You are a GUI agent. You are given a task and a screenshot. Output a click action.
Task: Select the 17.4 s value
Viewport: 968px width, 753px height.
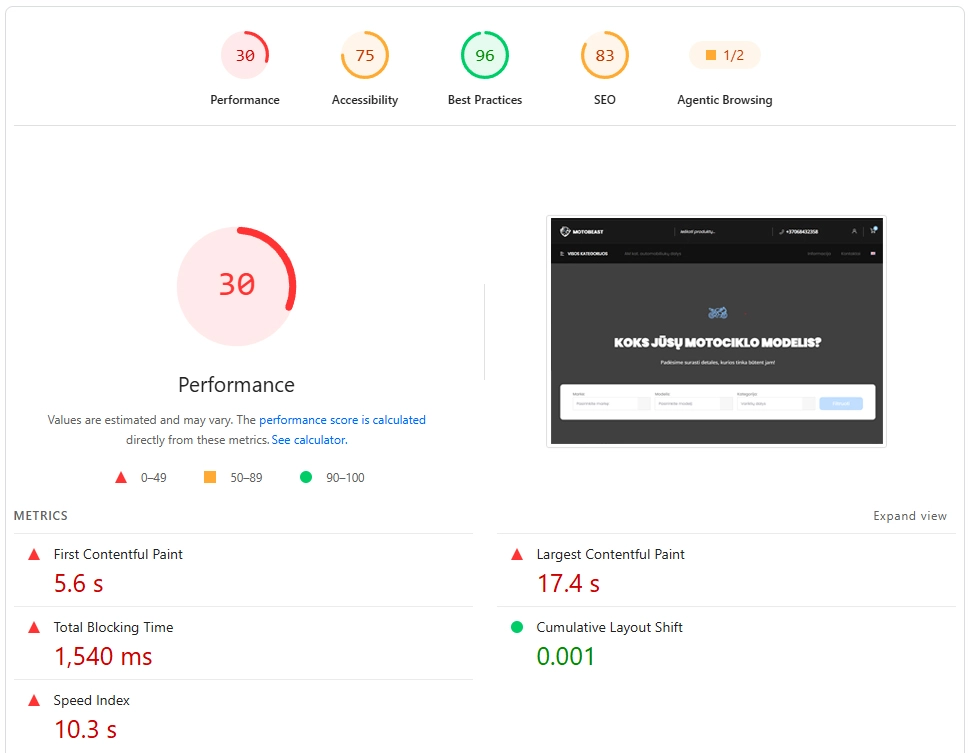[x=568, y=584]
